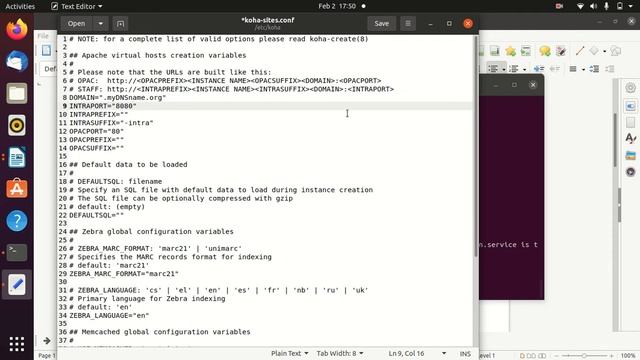
Task: Show Applications grid button
Action: click(17, 344)
